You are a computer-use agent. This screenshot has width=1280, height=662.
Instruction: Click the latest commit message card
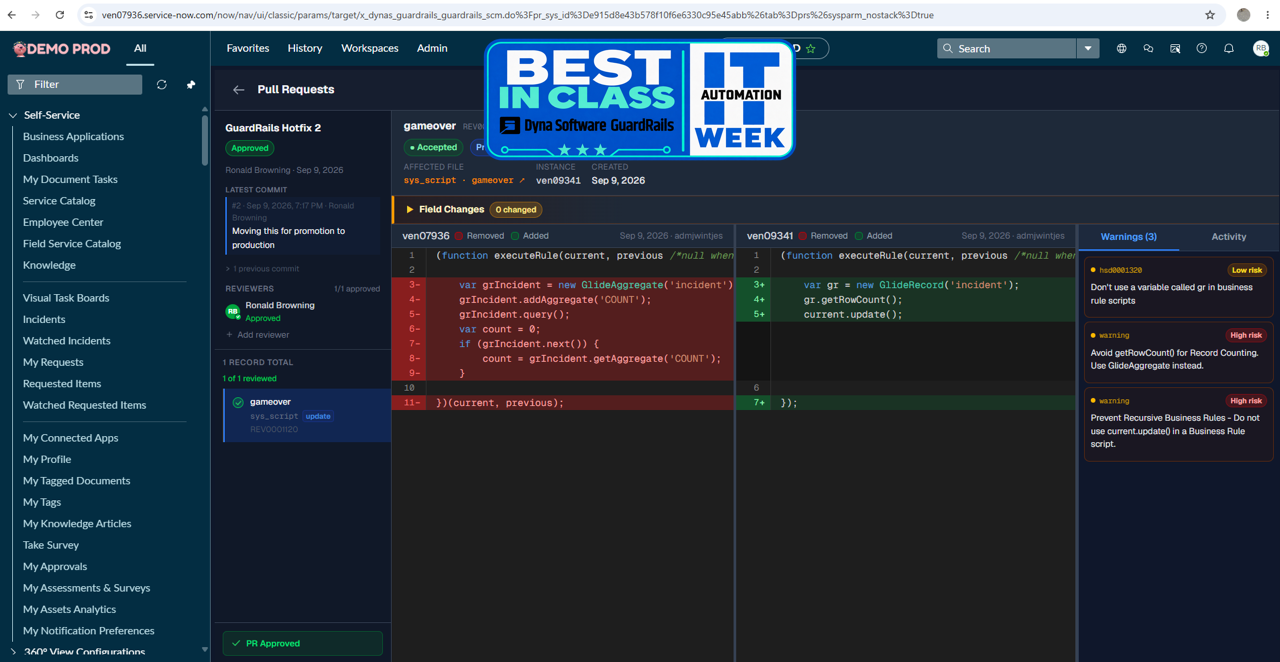[x=303, y=225]
